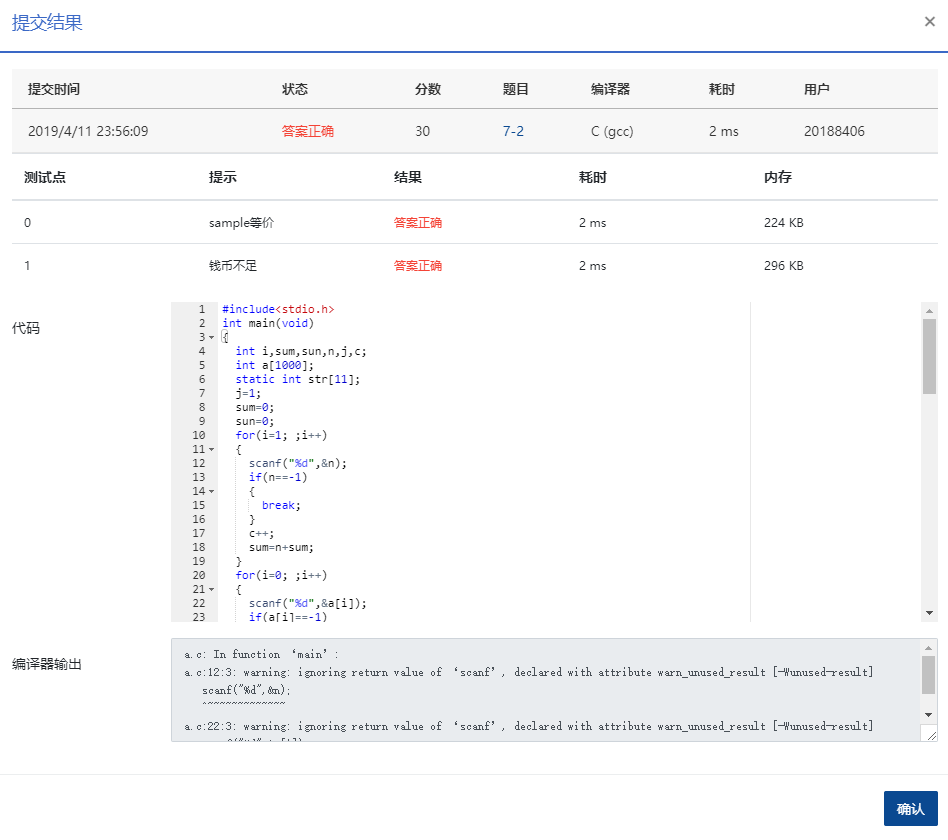Click line number 10 in code gutter
948x840 pixels.
tap(199, 435)
